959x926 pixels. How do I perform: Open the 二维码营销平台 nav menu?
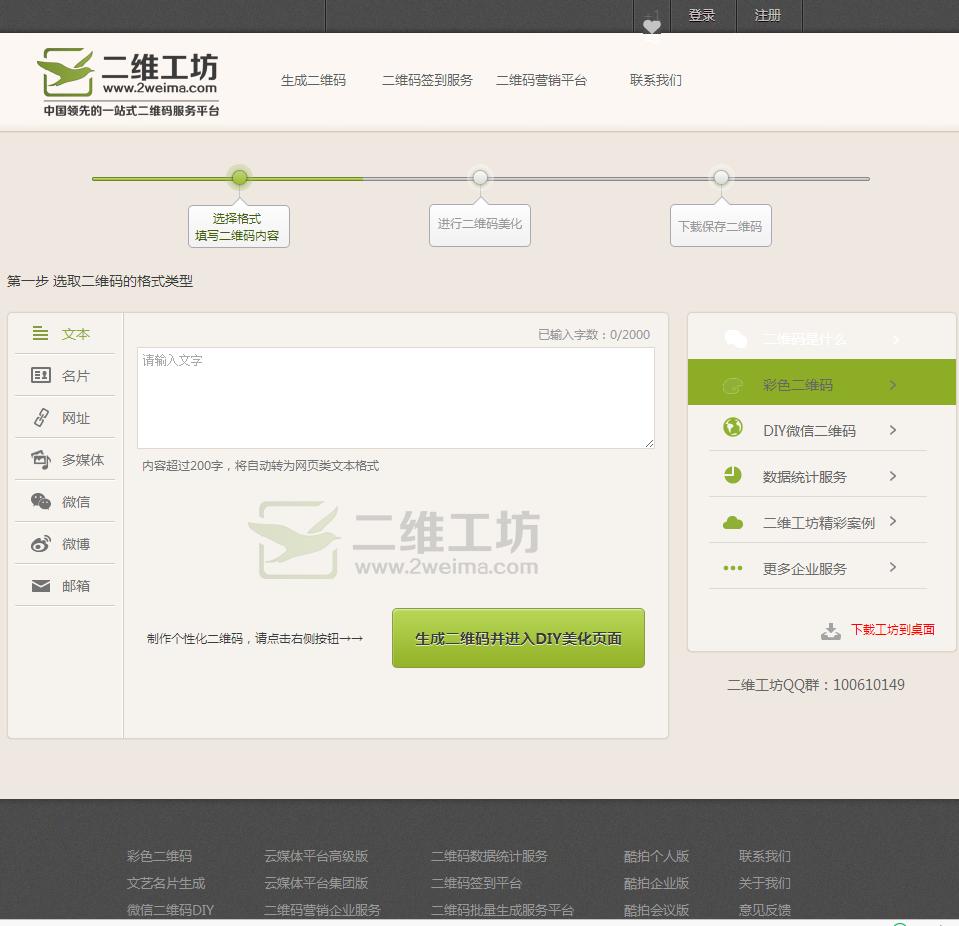tap(541, 80)
